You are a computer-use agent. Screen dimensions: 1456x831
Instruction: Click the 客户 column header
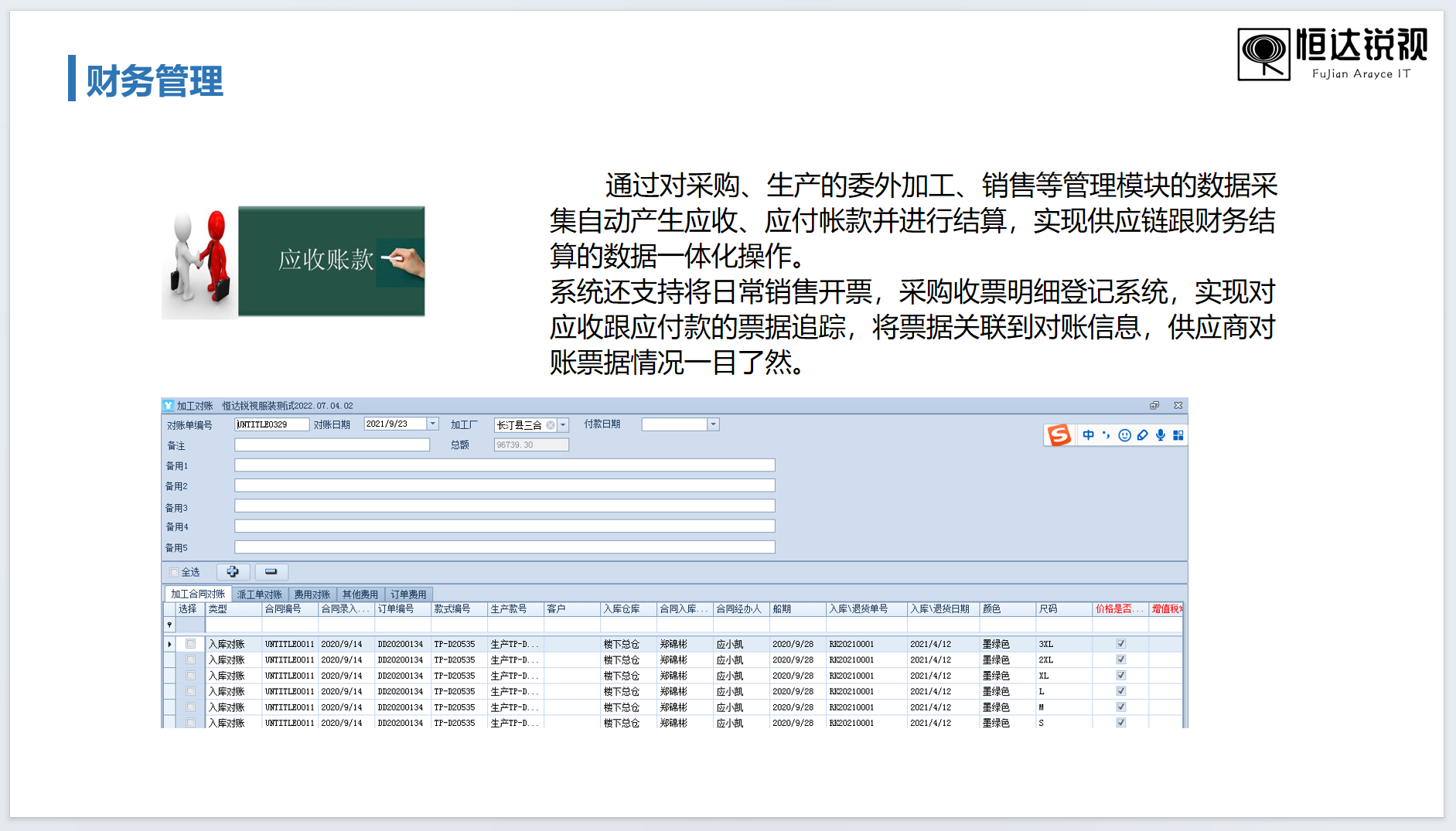(x=572, y=609)
